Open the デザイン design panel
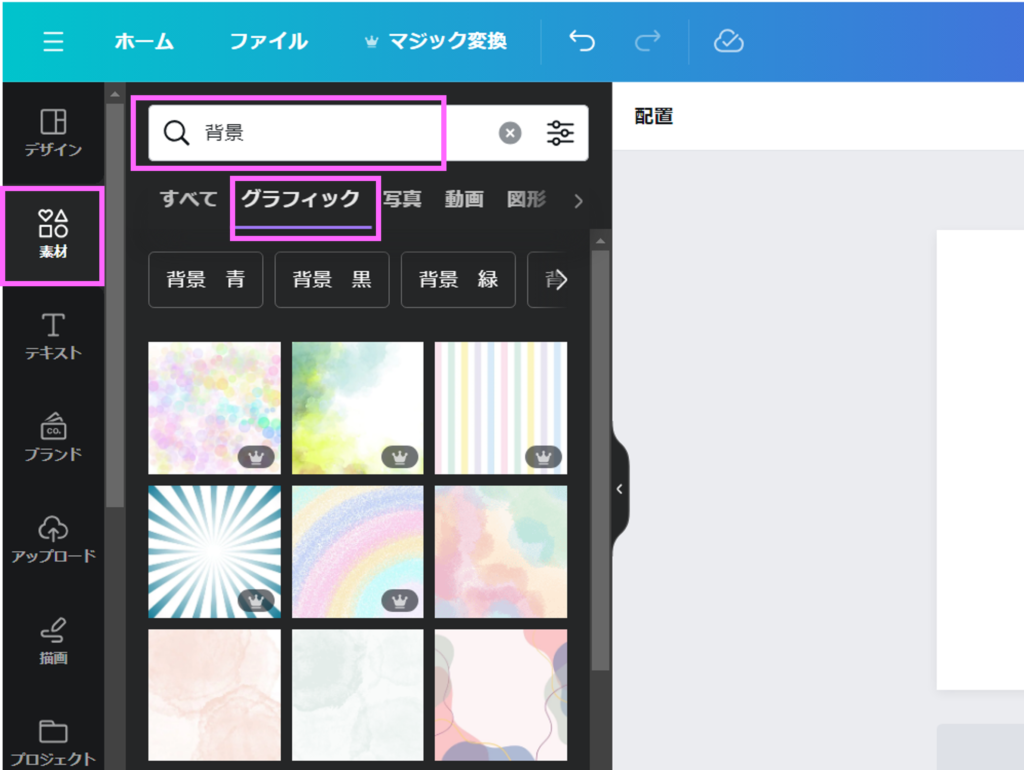This screenshot has width=1024, height=770. [53, 133]
